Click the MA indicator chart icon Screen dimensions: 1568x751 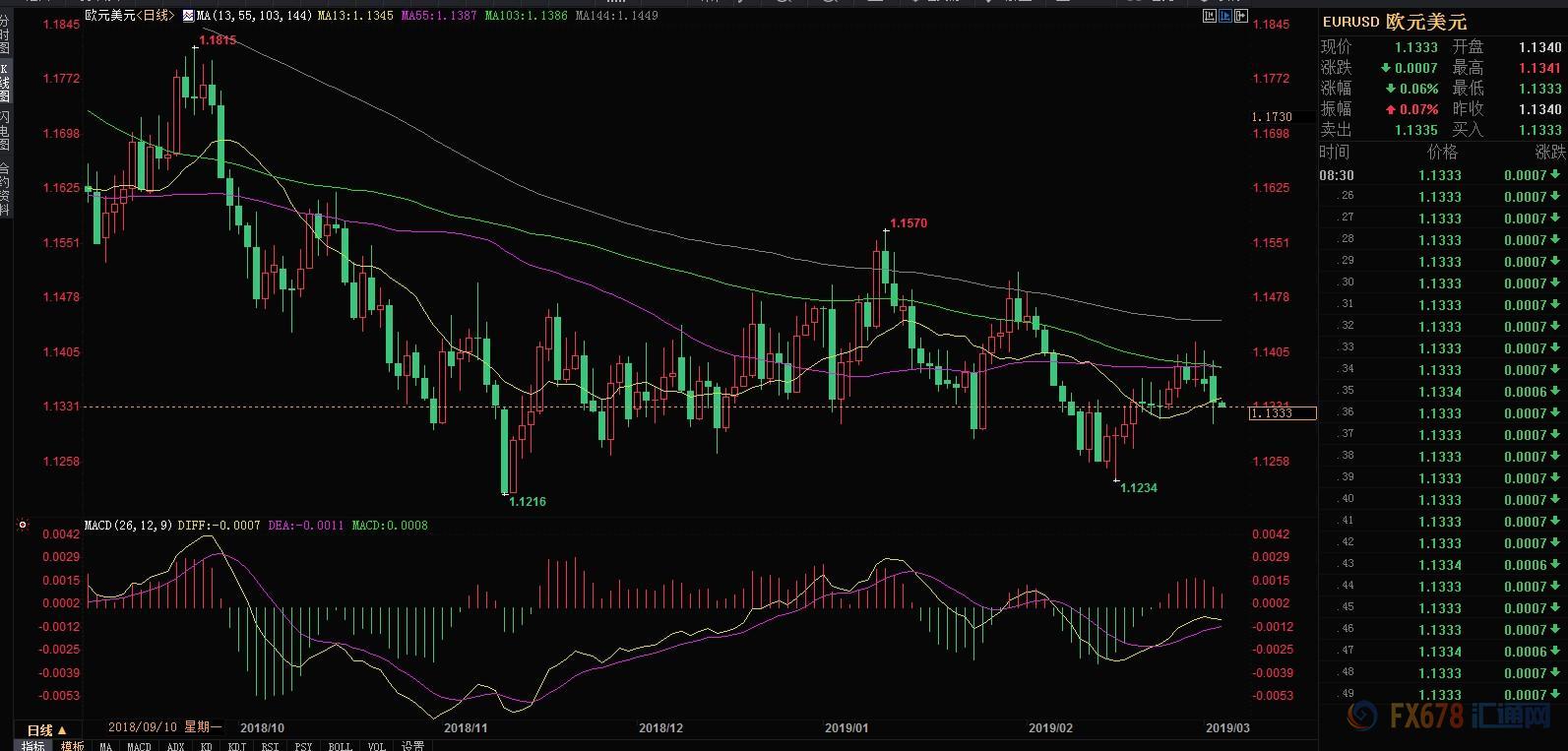(188, 16)
